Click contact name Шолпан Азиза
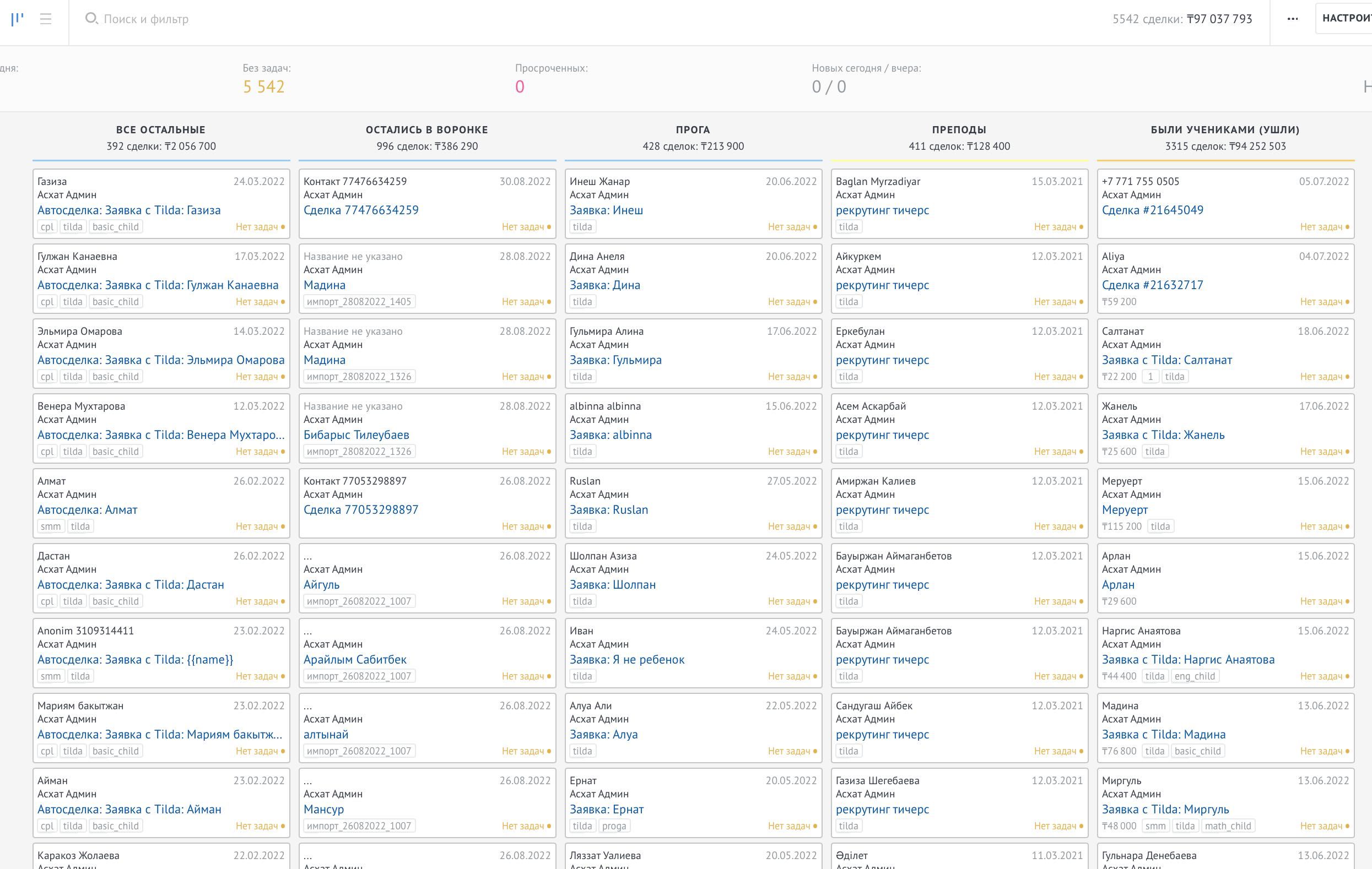Viewport: 1372px width, 869px height. pyautogui.click(x=603, y=556)
